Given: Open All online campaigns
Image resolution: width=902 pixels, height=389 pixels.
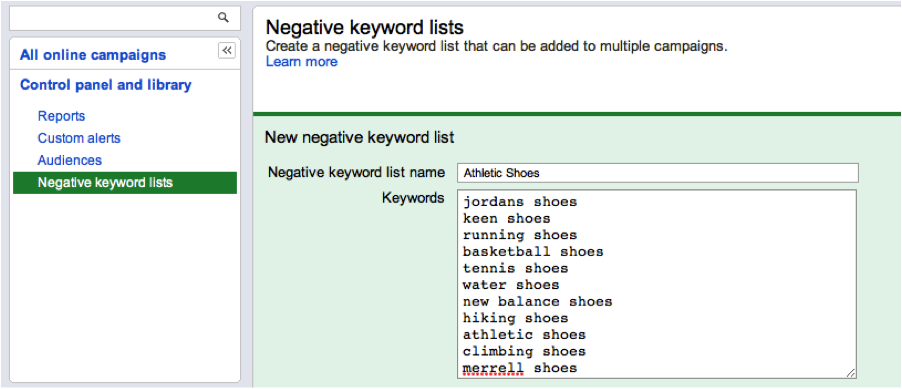Looking at the screenshot, I should (93, 55).
